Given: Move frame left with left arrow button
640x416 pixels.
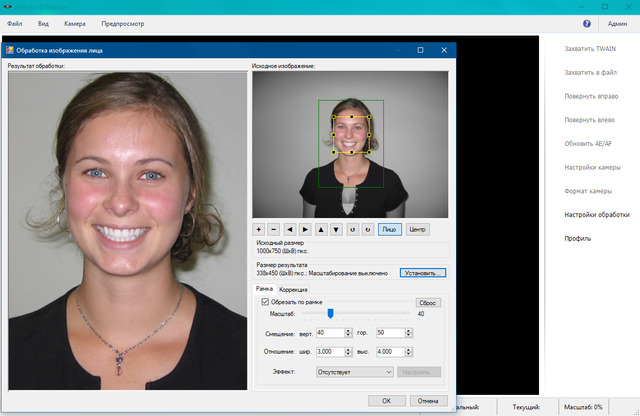Looking at the screenshot, I should (290, 229).
